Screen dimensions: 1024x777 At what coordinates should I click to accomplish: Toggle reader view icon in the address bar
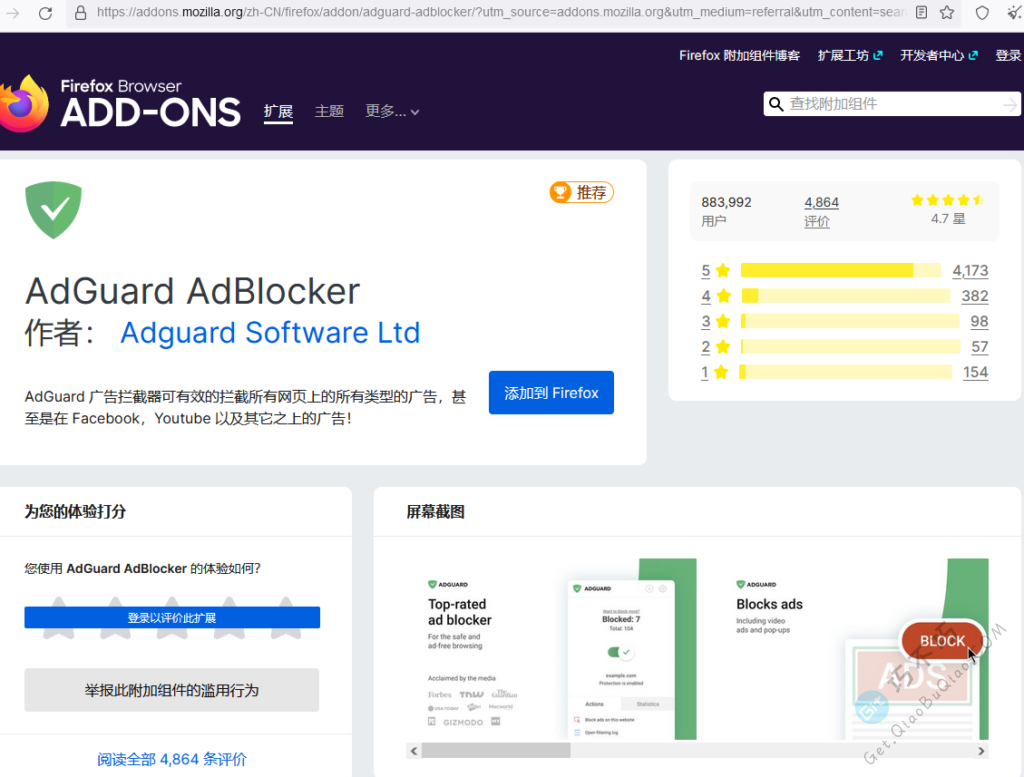(x=921, y=13)
